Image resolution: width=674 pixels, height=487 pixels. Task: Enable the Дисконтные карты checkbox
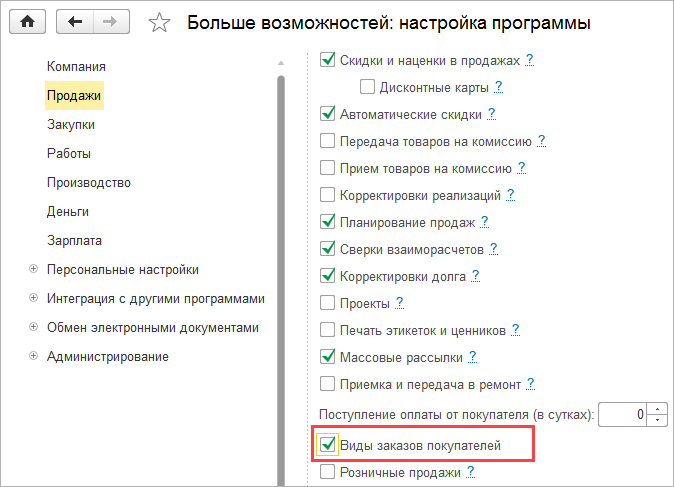pyautogui.click(x=367, y=87)
